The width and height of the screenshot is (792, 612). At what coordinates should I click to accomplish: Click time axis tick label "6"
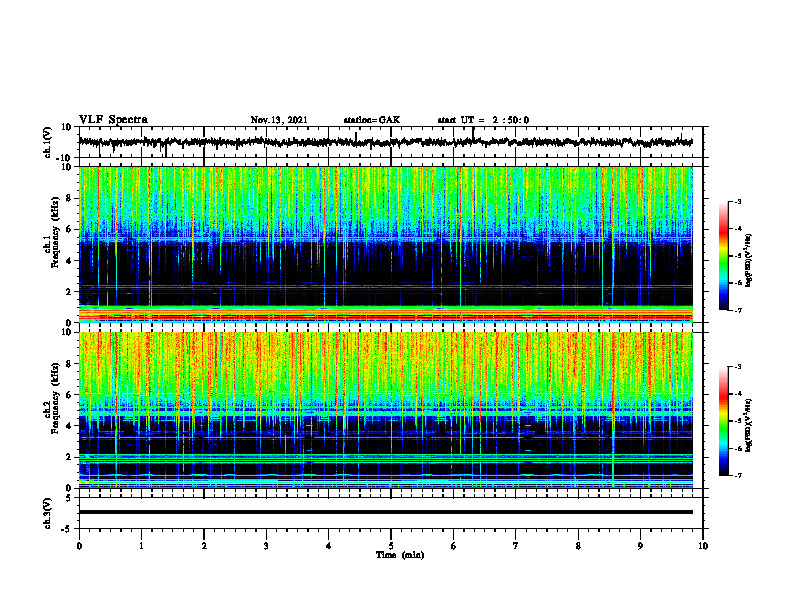coord(454,546)
